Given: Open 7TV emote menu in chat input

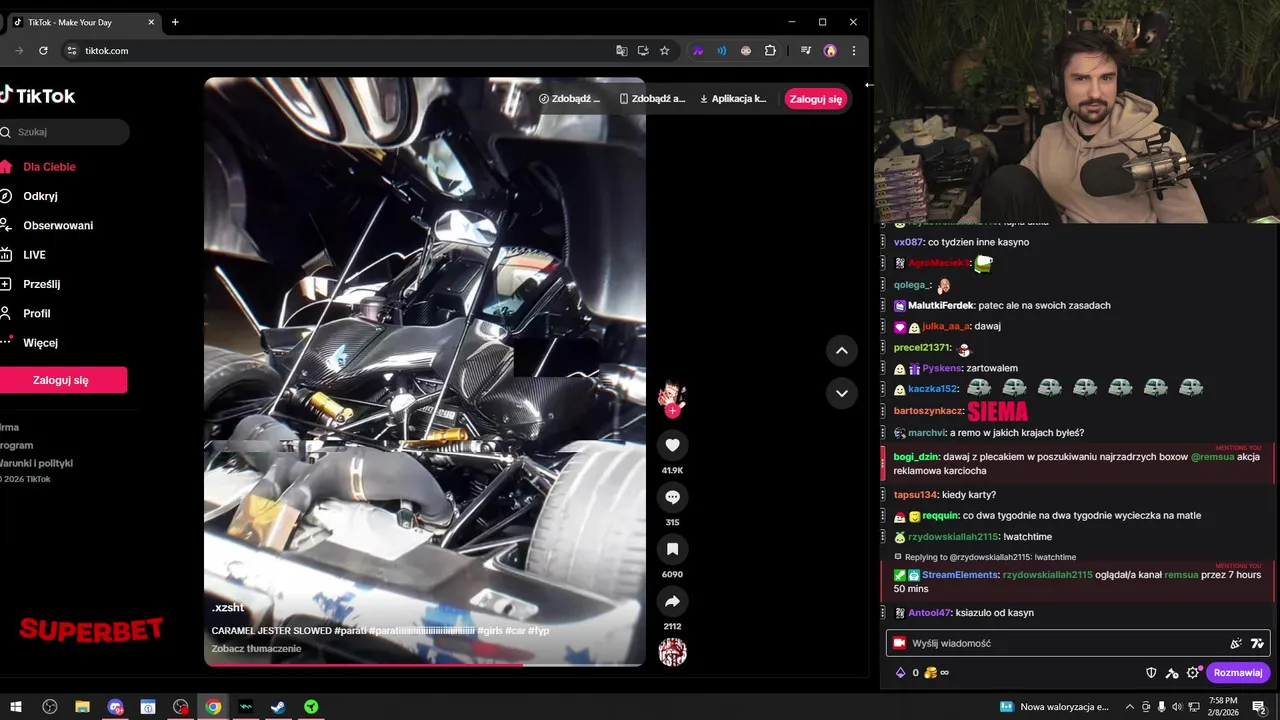Looking at the screenshot, I should pyautogui.click(x=1257, y=643).
